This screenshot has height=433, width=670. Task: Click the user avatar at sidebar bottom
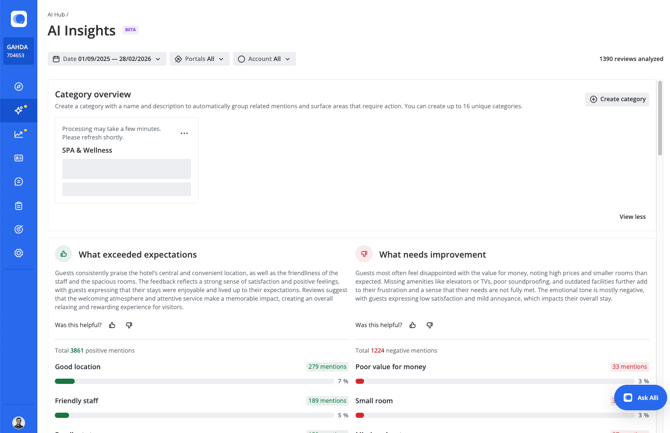[18, 422]
